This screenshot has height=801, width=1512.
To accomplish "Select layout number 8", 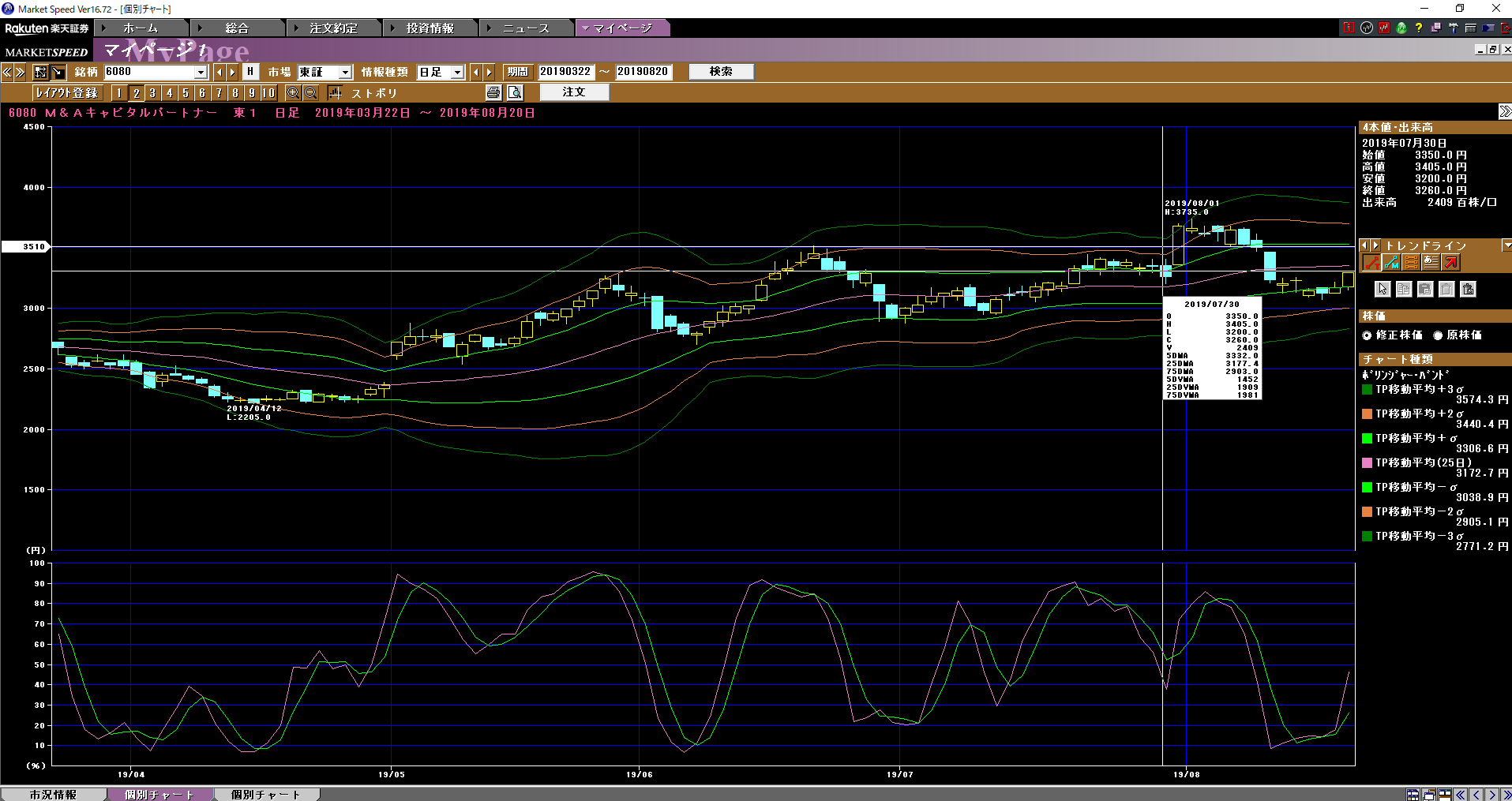I will pos(235,92).
